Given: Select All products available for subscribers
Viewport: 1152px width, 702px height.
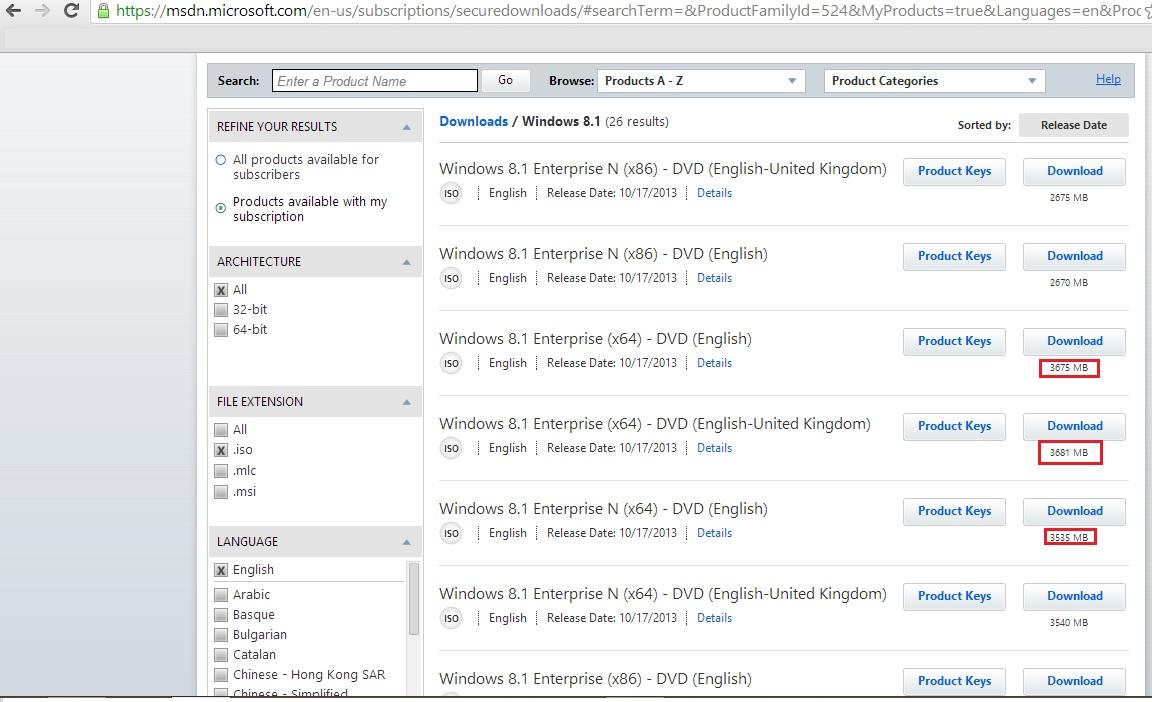Looking at the screenshot, I should coord(220,160).
